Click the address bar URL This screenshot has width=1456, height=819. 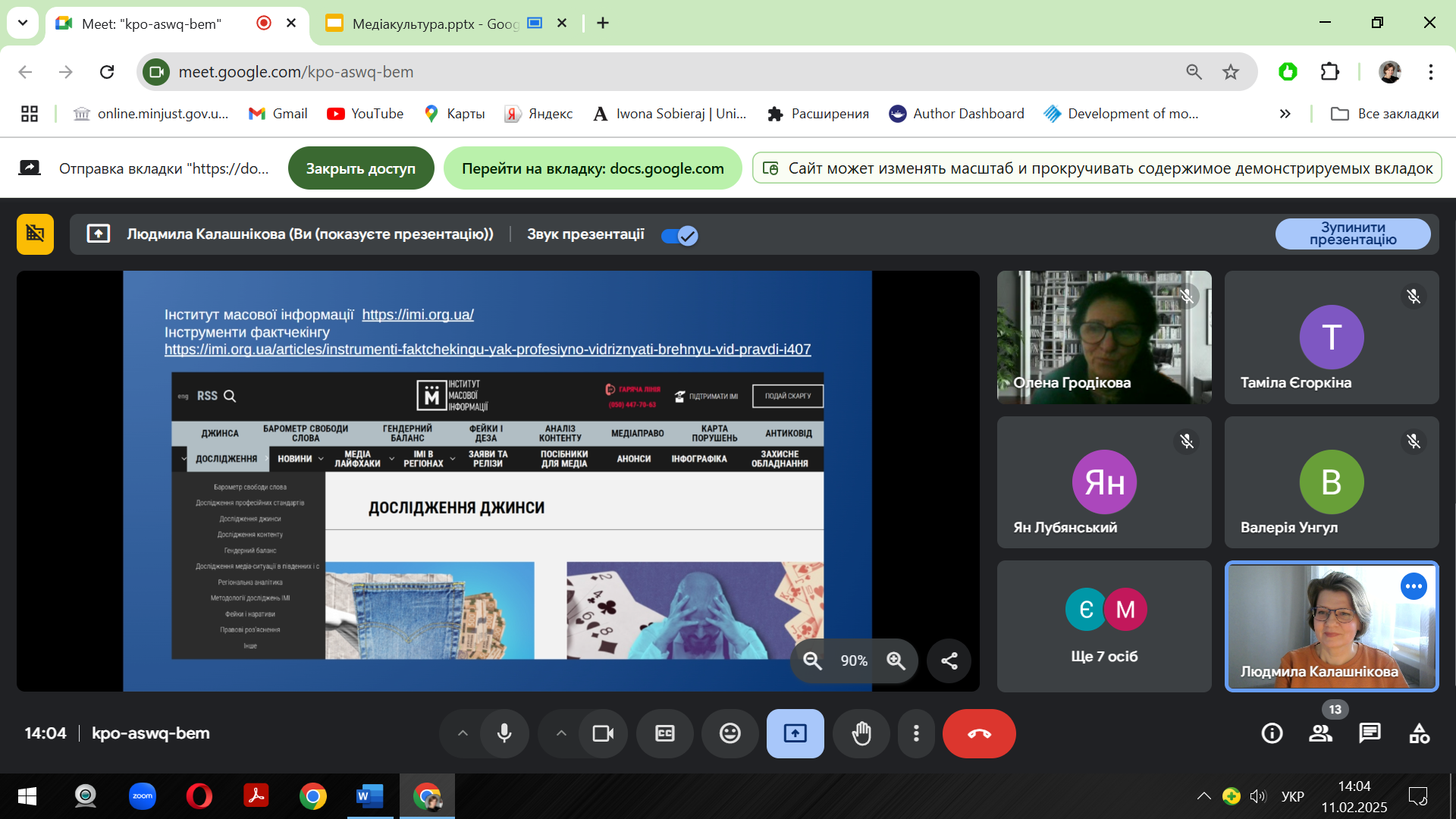pyautogui.click(x=296, y=72)
